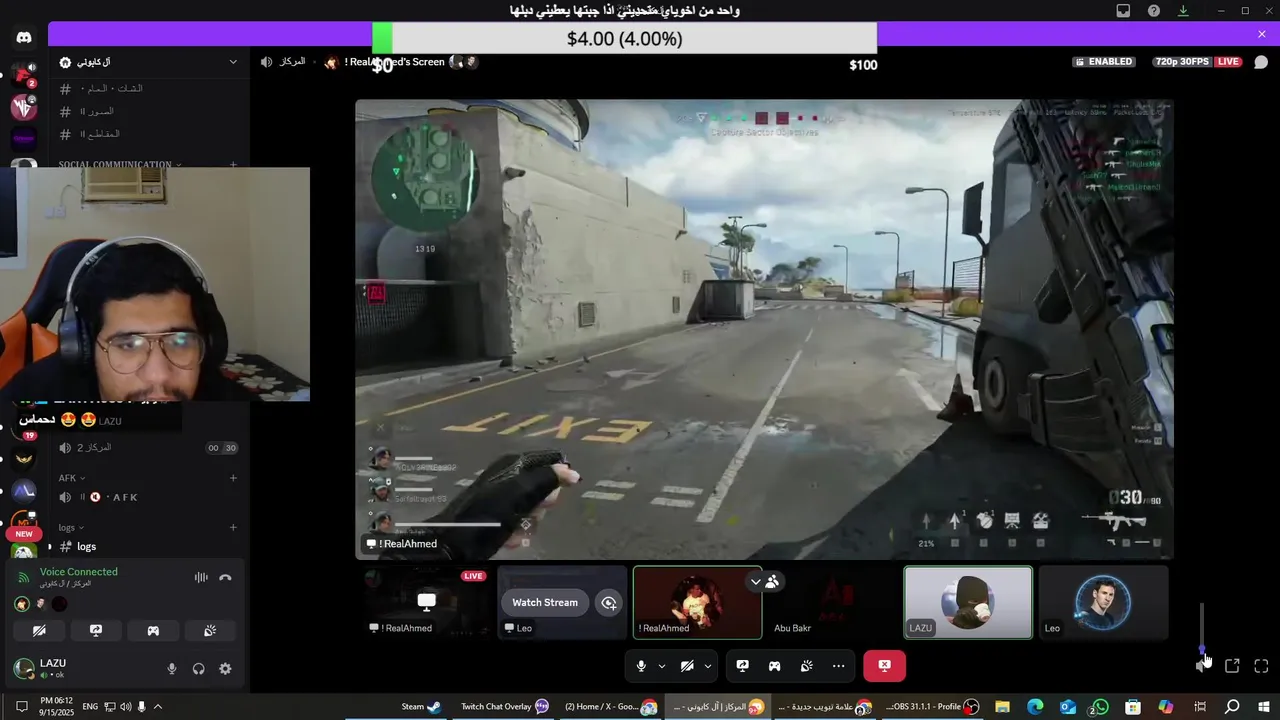Collapse the logs category
The image size is (1280, 720).
tap(71, 528)
